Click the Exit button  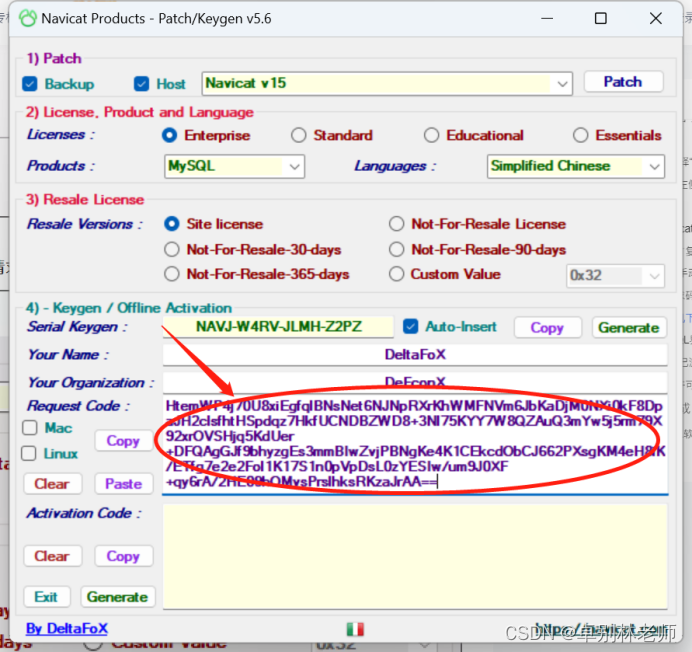[46, 597]
